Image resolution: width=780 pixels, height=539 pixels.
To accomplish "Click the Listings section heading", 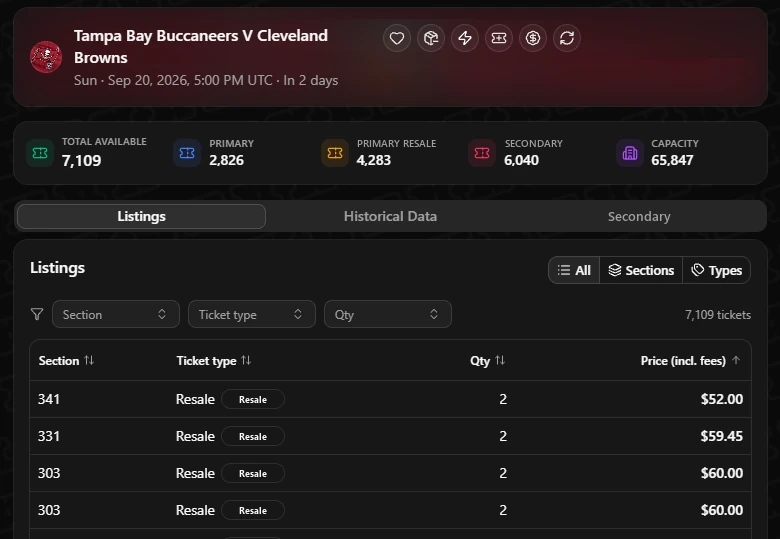I will pyautogui.click(x=57, y=268).
